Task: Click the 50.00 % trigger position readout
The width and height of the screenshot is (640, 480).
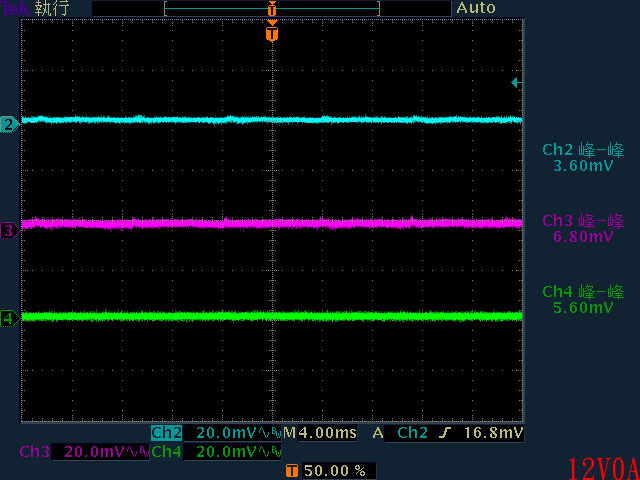Action: click(338, 471)
